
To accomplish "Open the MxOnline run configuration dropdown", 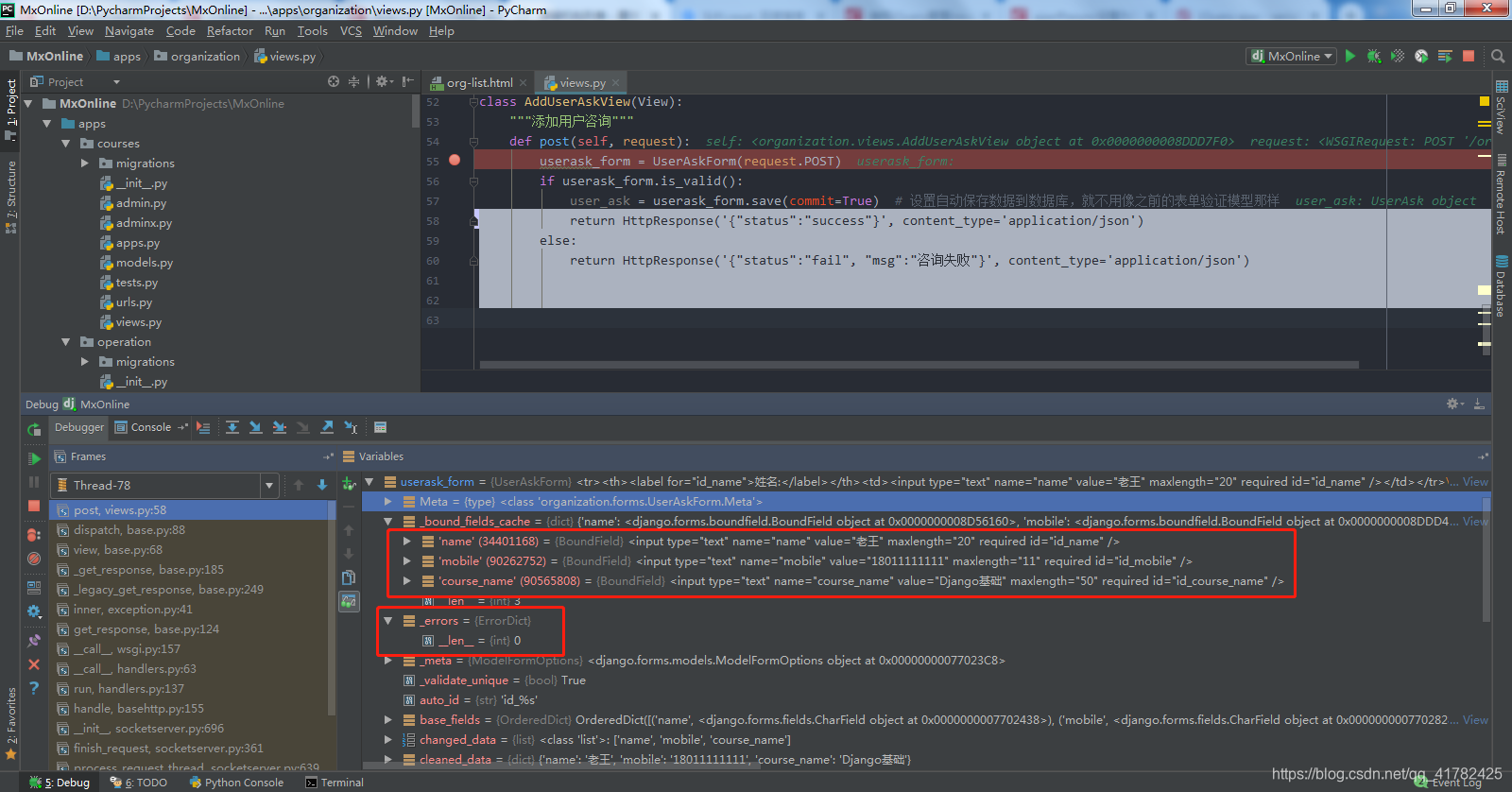I will [1292, 56].
